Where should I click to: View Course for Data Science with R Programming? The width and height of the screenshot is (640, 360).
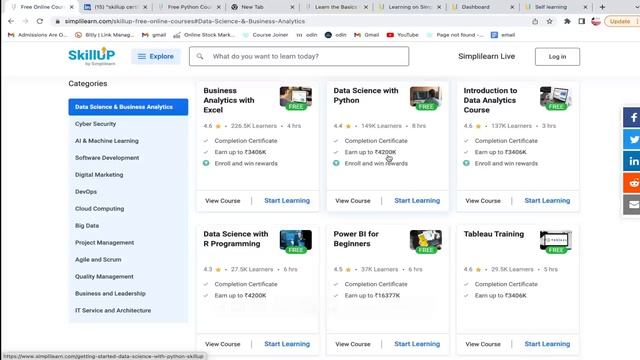click(x=222, y=344)
